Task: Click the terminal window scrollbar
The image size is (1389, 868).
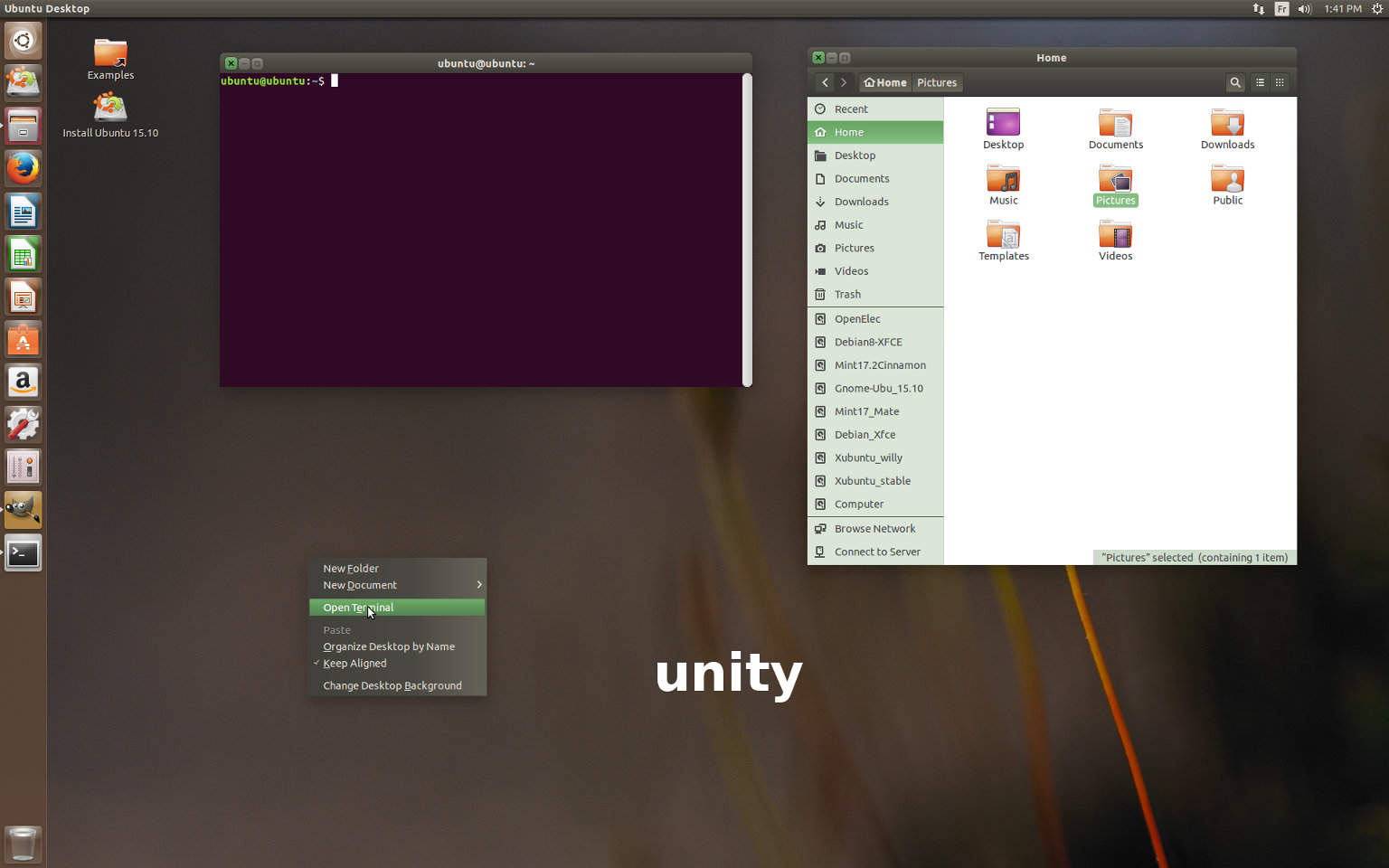Action: coord(747,230)
